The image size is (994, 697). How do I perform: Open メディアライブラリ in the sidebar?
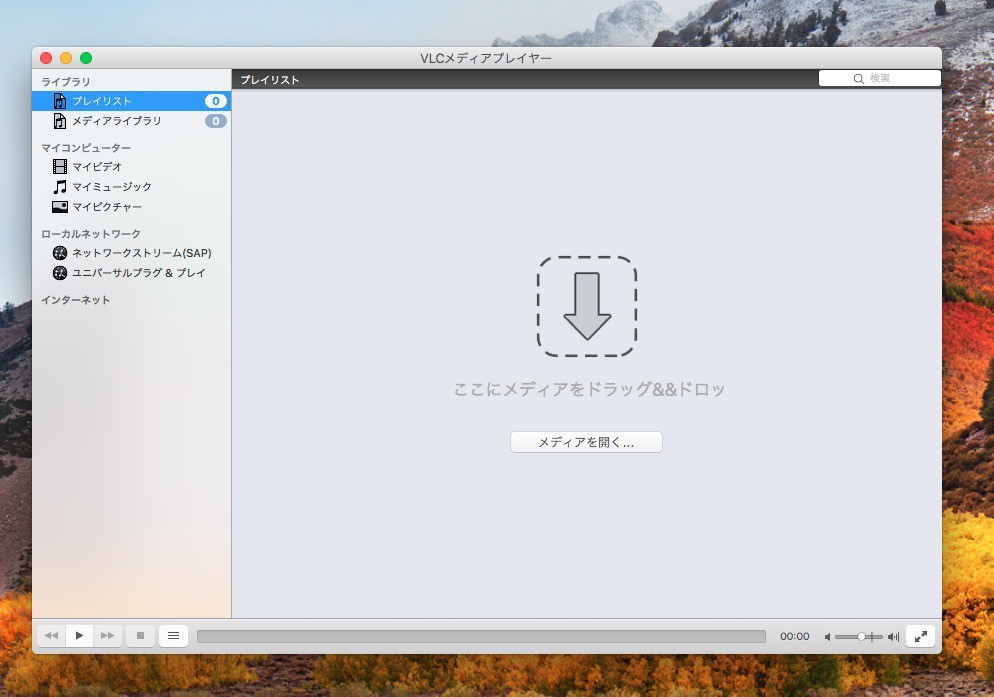coord(116,121)
